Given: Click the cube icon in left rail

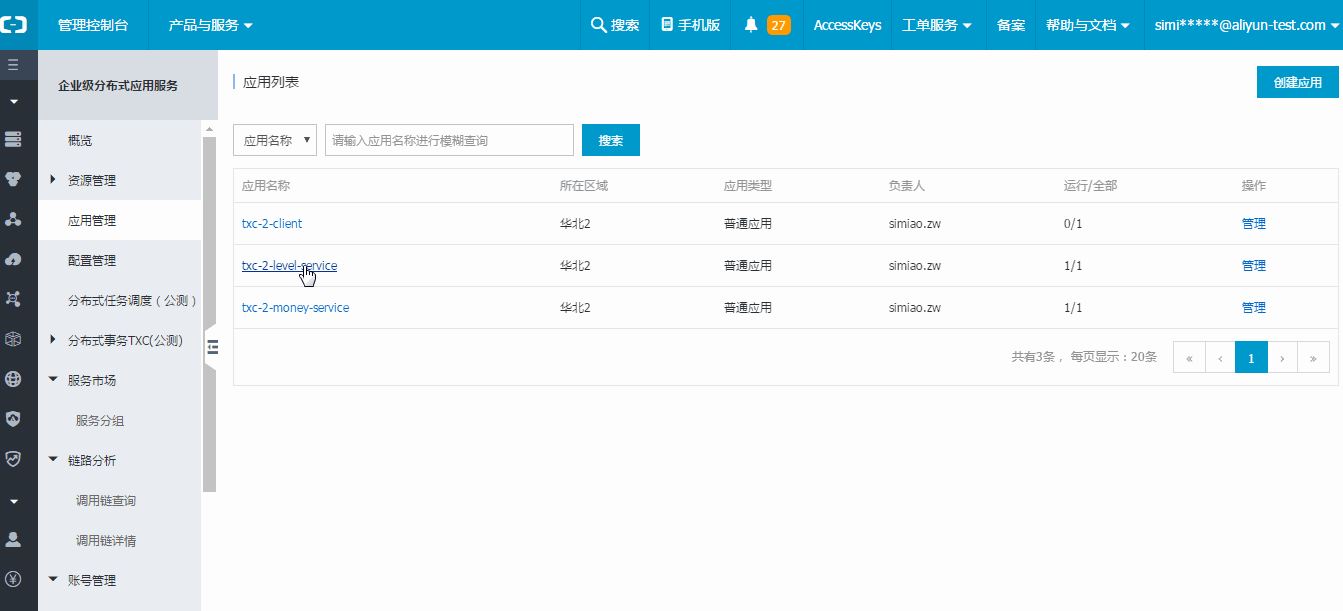Looking at the screenshot, I should pos(13,339).
